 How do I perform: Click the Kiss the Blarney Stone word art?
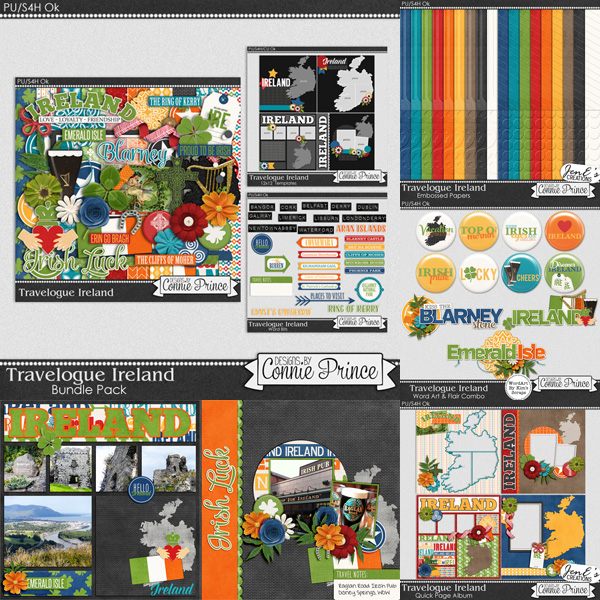[x=452, y=316]
